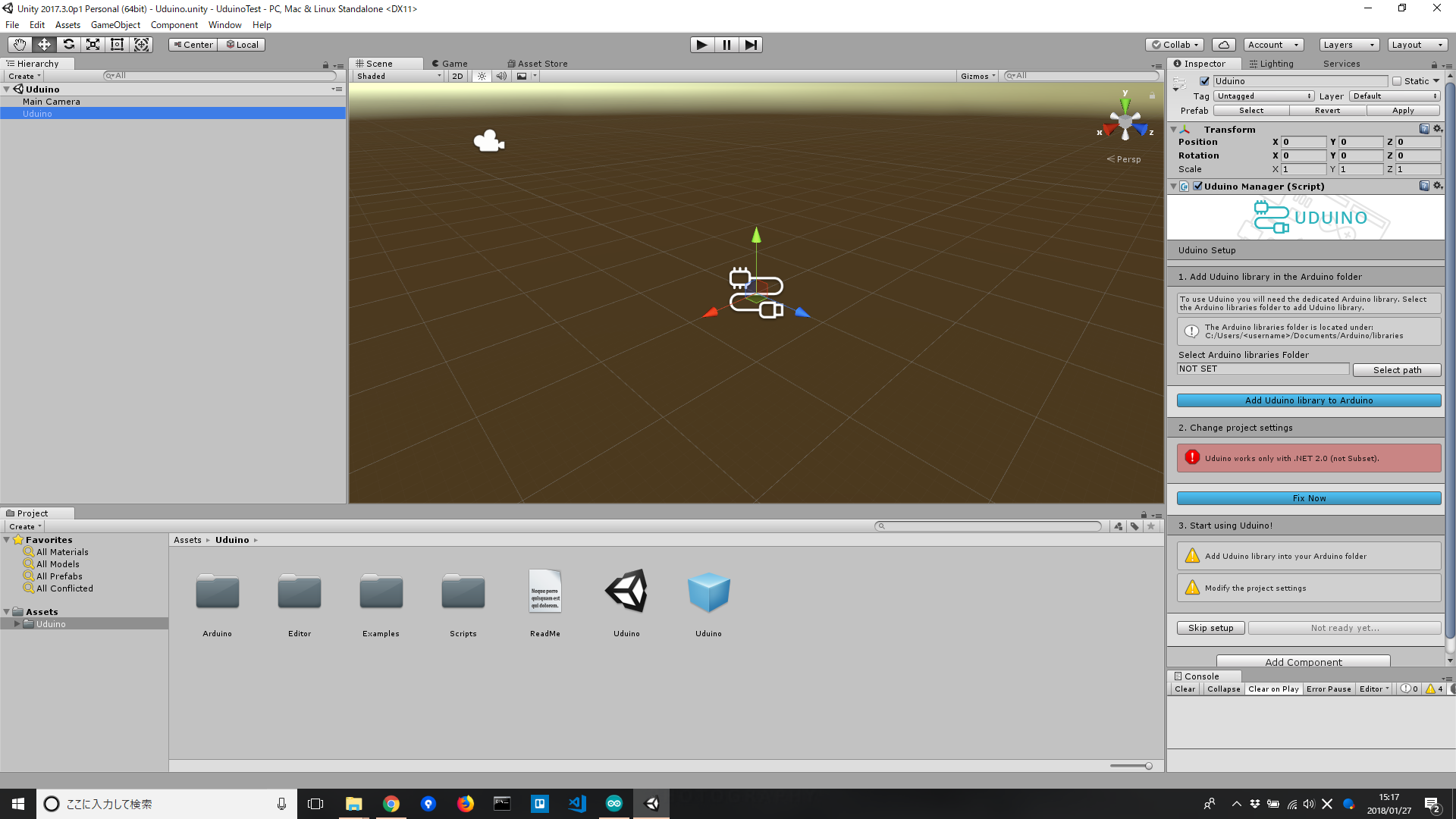Viewport: 1456px width, 819px height.
Task: Select the Scale tool
Action: (x=93, y=45)
